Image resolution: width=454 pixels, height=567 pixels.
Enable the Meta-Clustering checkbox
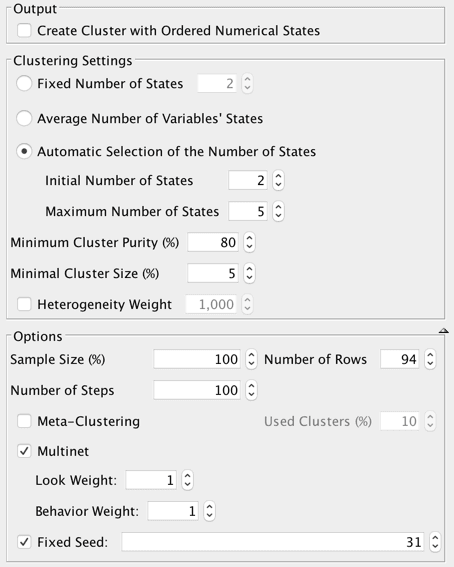[24, 421]
